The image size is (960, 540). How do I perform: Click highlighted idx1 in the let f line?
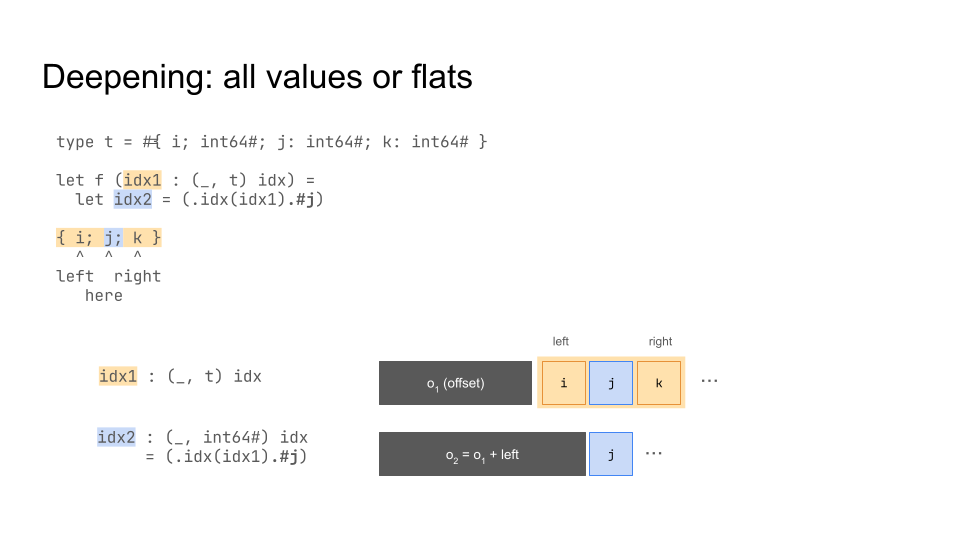142,180
